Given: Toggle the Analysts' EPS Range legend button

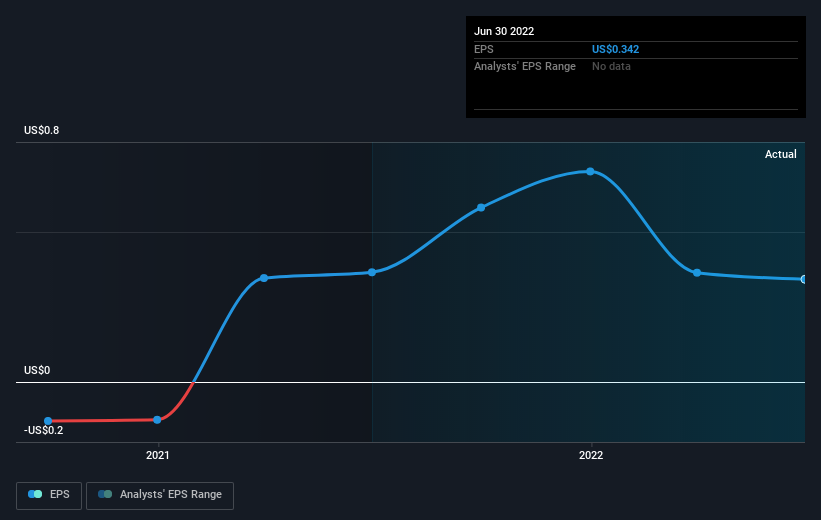Looking at the screenshot, I should [160, 495].
